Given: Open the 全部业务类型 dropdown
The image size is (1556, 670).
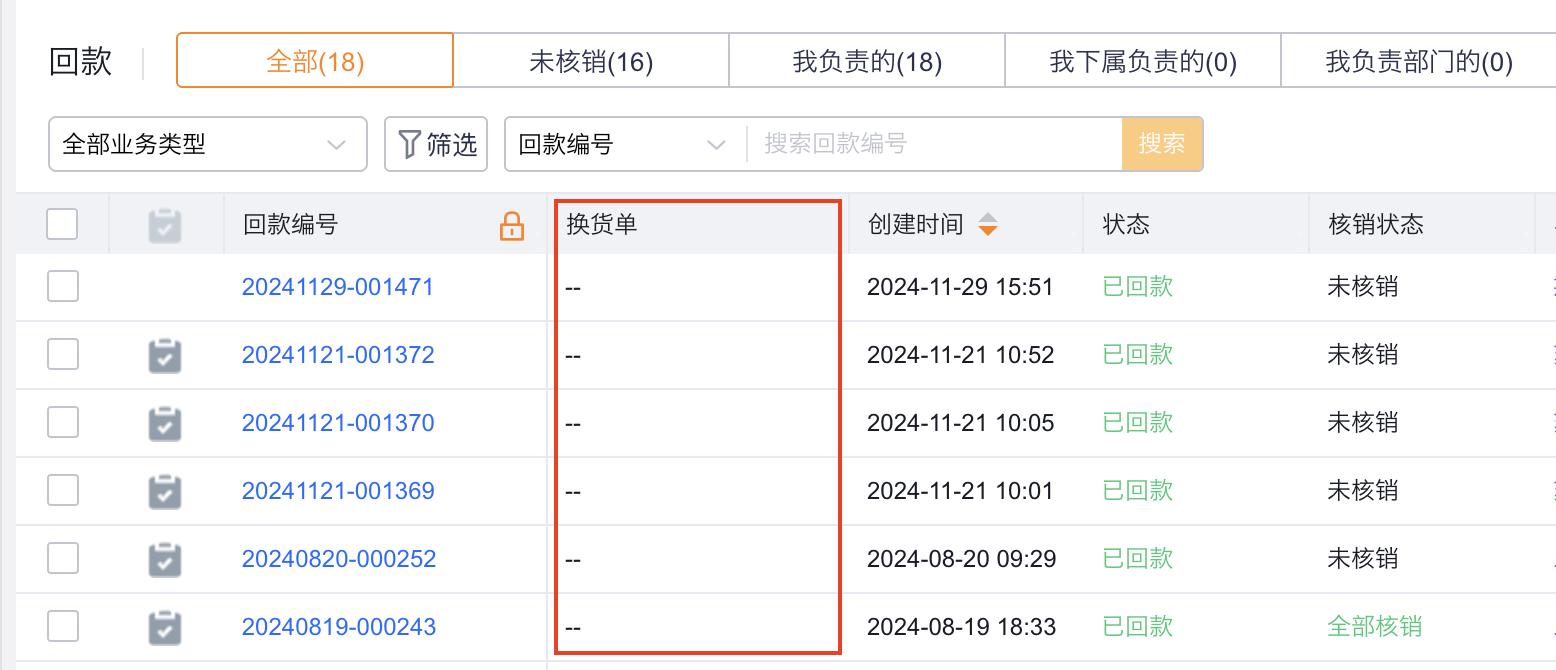Looking at the screenshot, I should pos(208,144).
